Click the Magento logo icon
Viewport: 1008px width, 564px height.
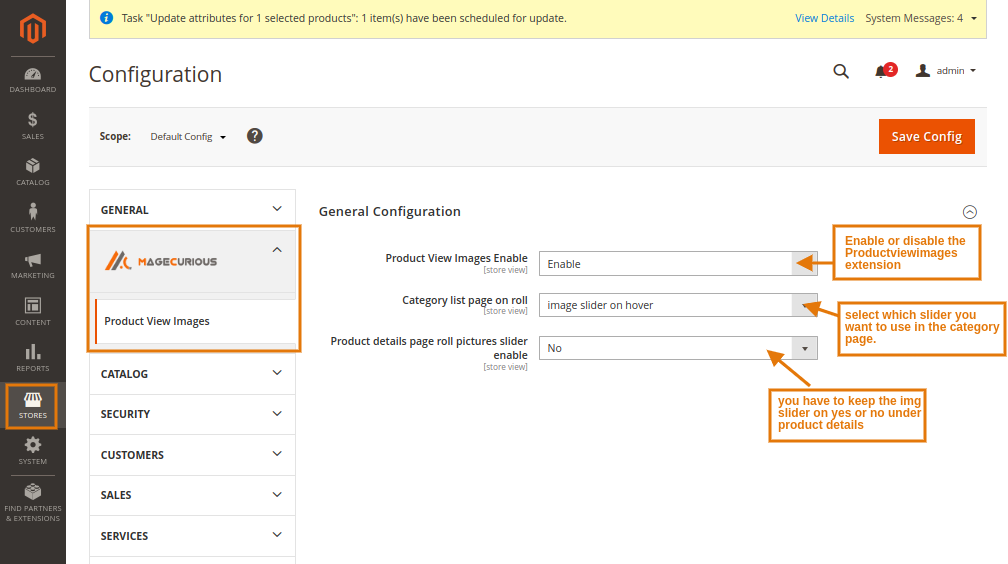(33, 28)
